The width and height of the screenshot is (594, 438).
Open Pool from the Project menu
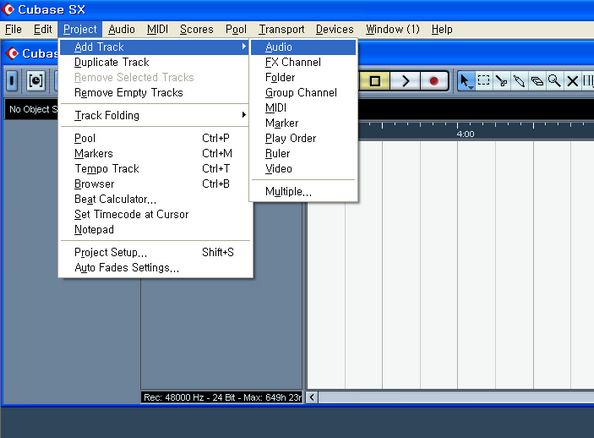pyautogui.click(x=155, y=138)
